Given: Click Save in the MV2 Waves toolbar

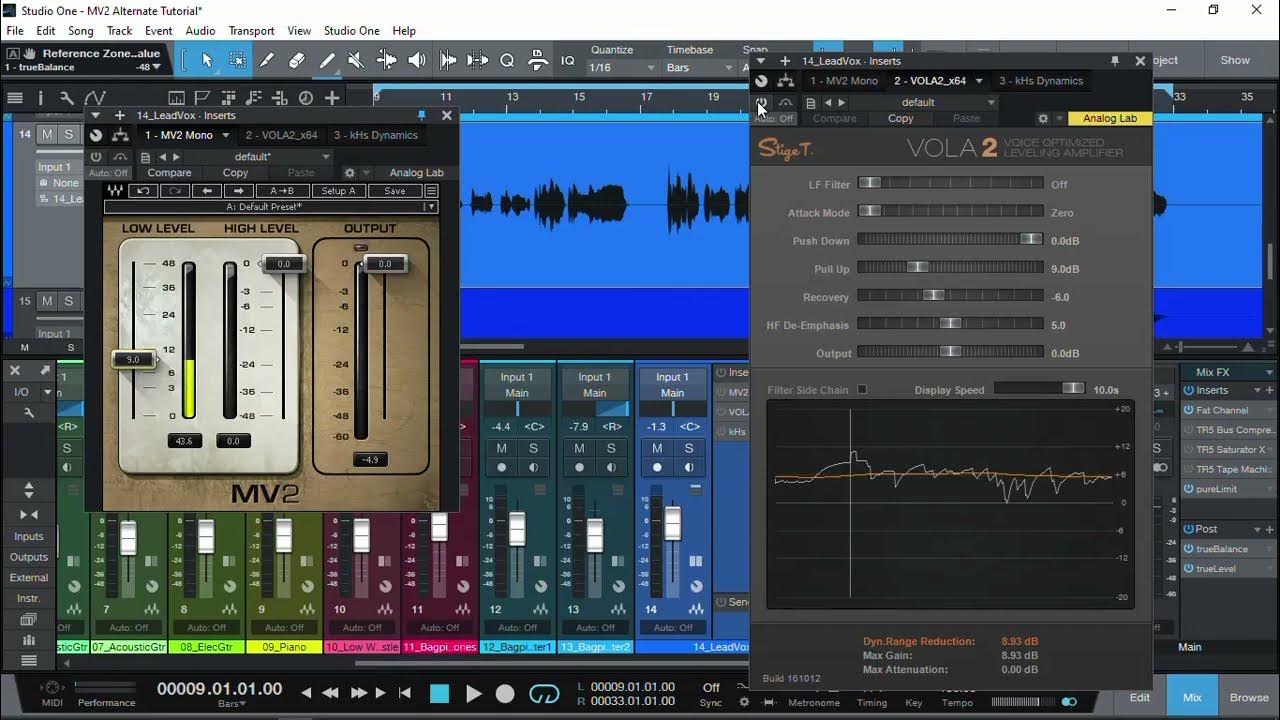Looking at the screenshot, I should click(x=394, y=191).
